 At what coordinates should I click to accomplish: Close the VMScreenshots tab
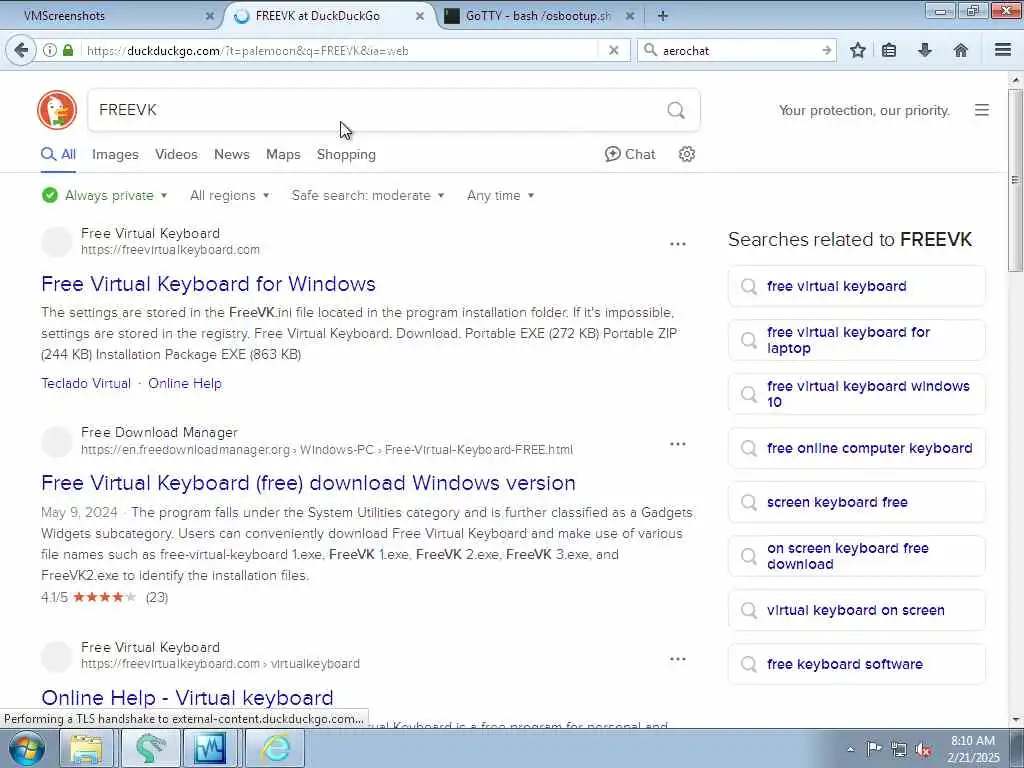(x=210, y=16)
